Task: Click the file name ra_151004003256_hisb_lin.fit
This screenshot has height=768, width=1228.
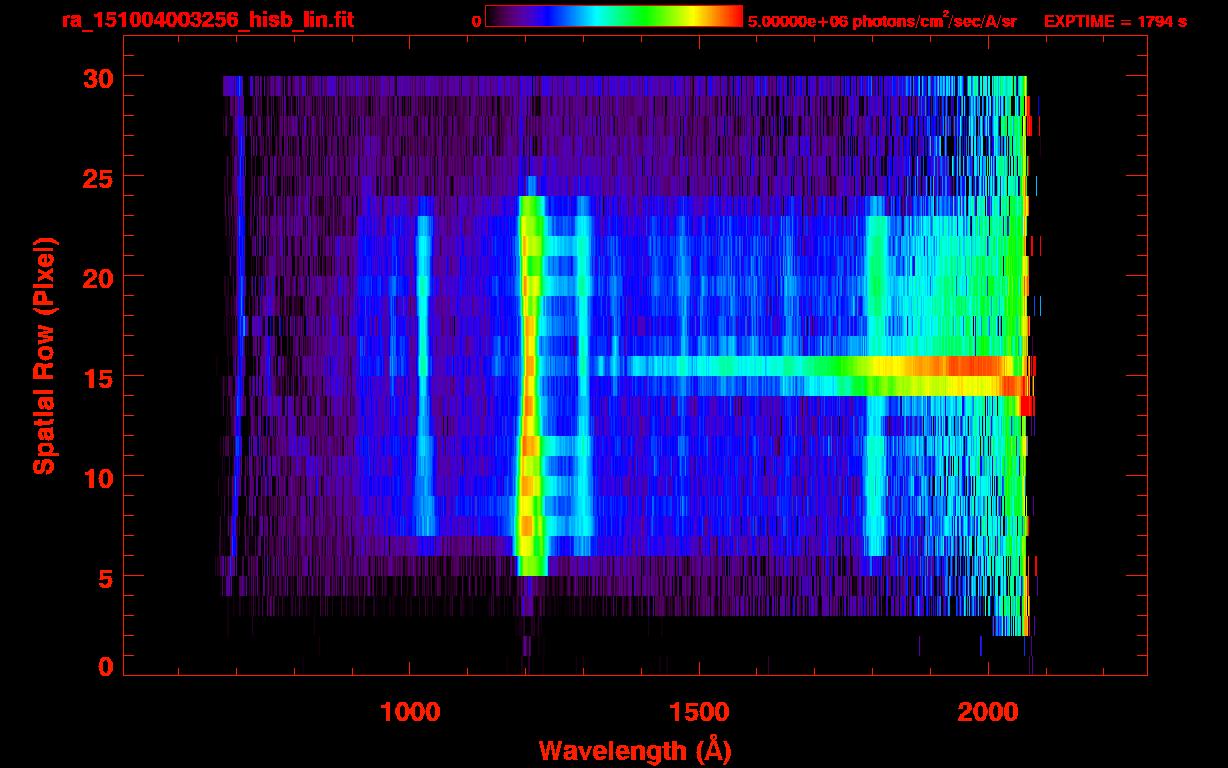Action: coord(206,20)
